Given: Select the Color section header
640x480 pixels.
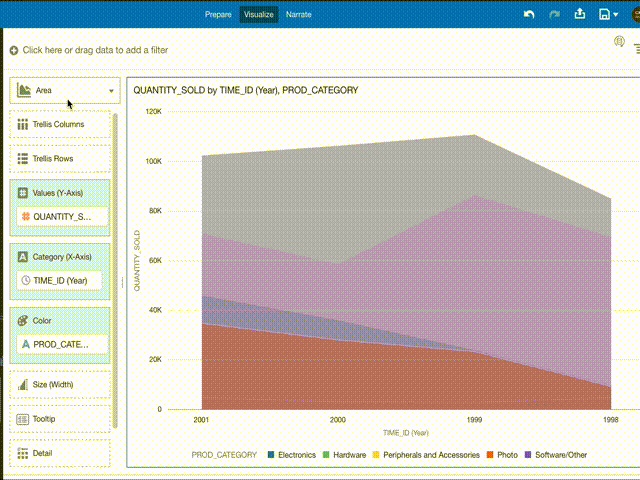Looking at the screenshot, I should [42, 321].
